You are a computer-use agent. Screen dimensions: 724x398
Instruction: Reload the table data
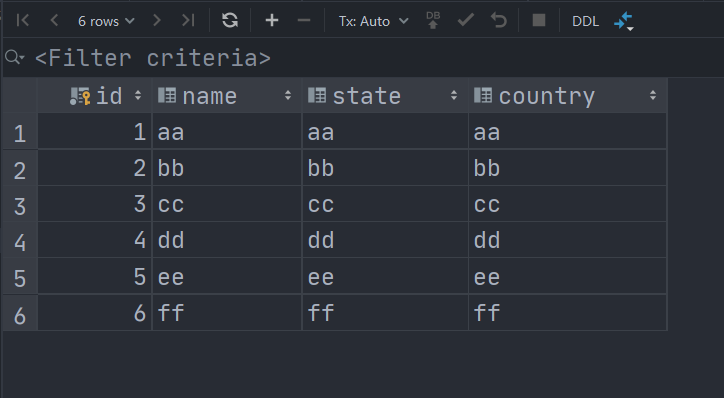[230, 21]
